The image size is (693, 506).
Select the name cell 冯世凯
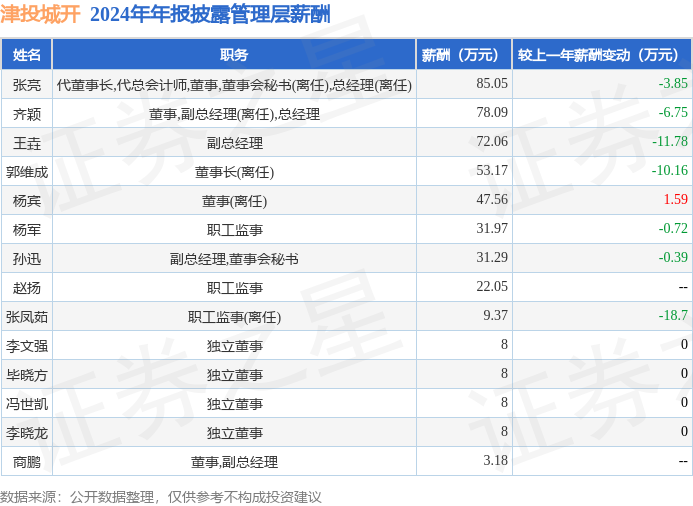coord(27,404)
